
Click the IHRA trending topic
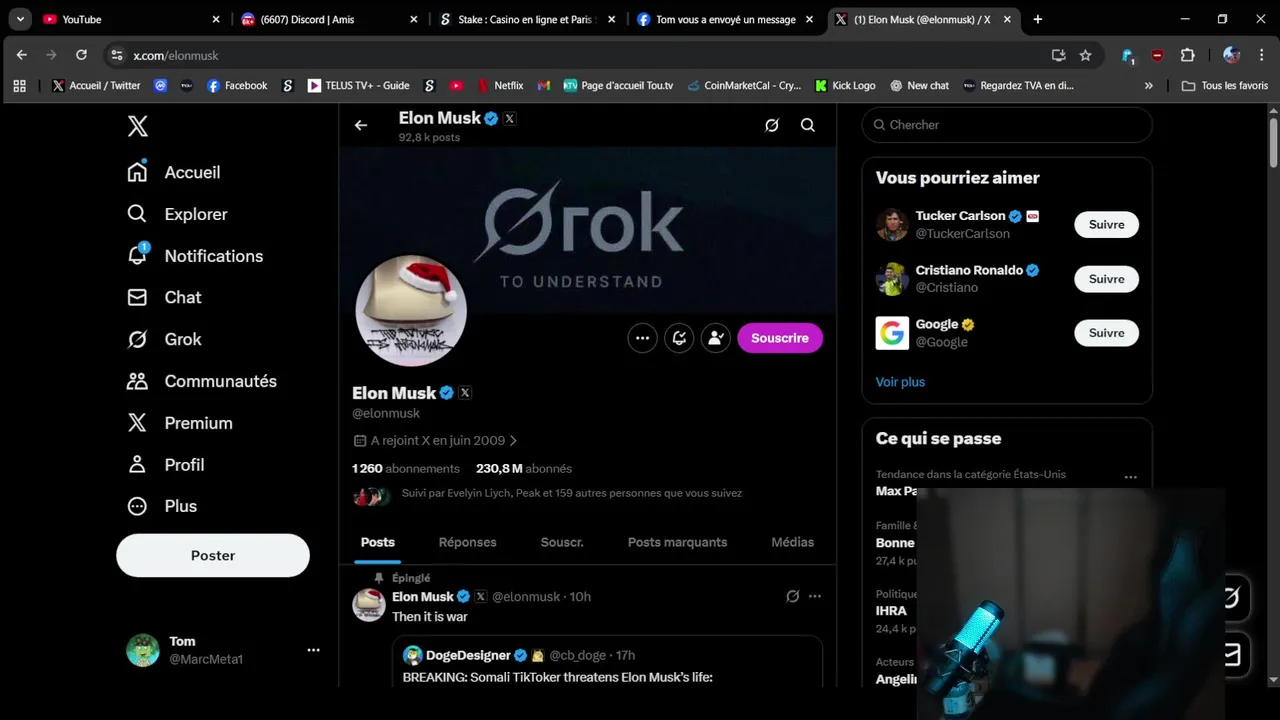891,611
